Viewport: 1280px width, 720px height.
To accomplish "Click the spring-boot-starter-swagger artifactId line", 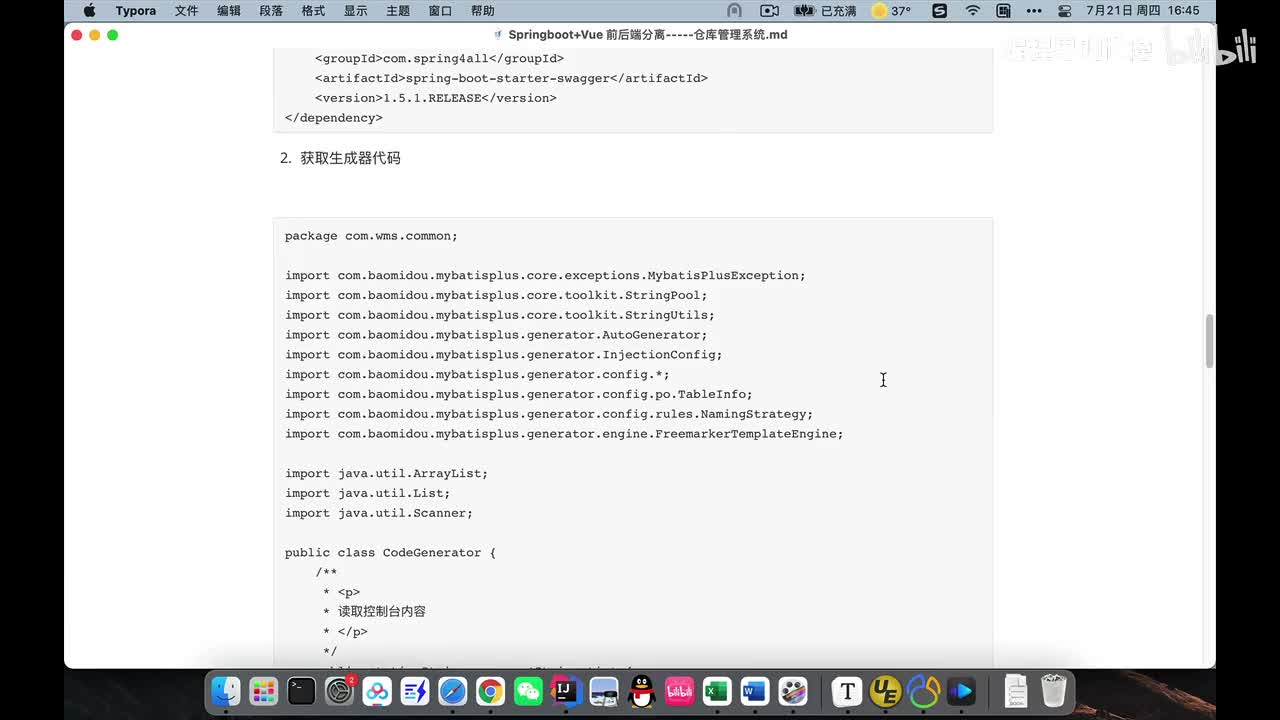I will click(511, 78).
